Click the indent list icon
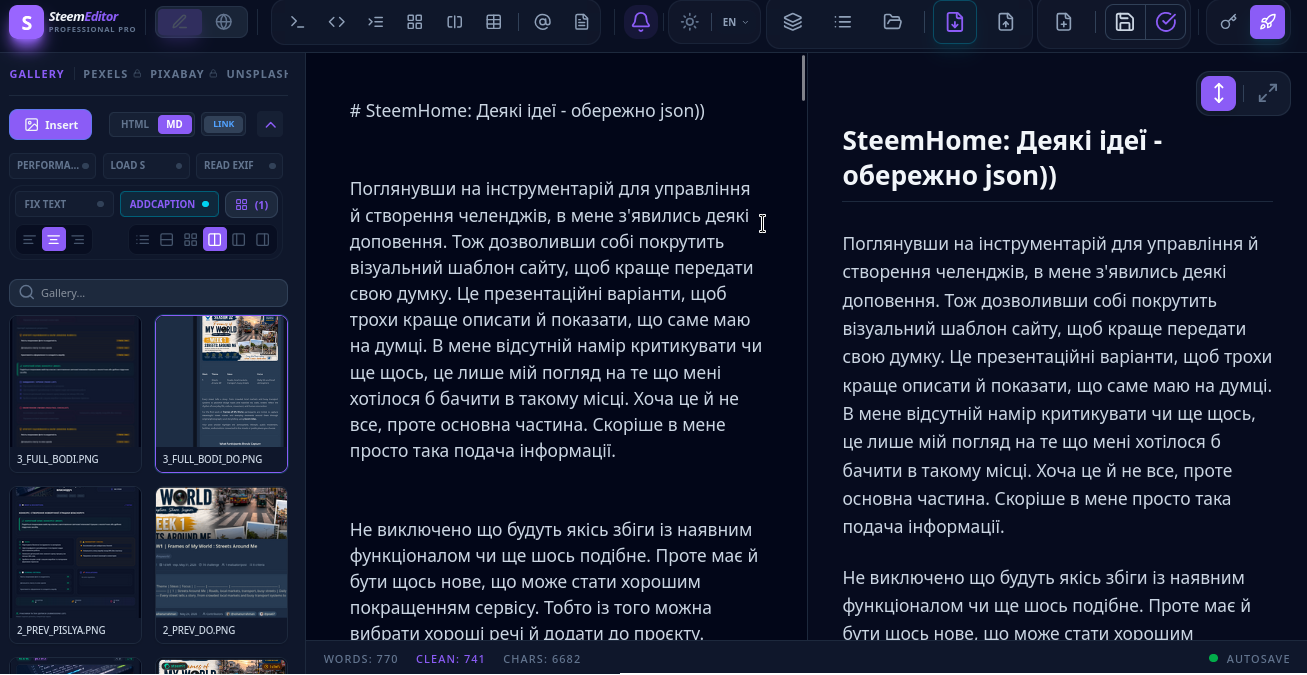The image size is (1307, 675). tap(376, 22)
